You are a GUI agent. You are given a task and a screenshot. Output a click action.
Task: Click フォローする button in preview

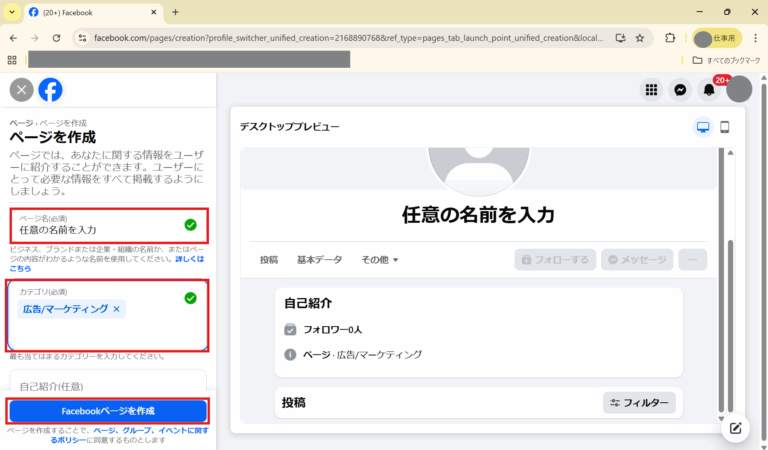point(555,260)
